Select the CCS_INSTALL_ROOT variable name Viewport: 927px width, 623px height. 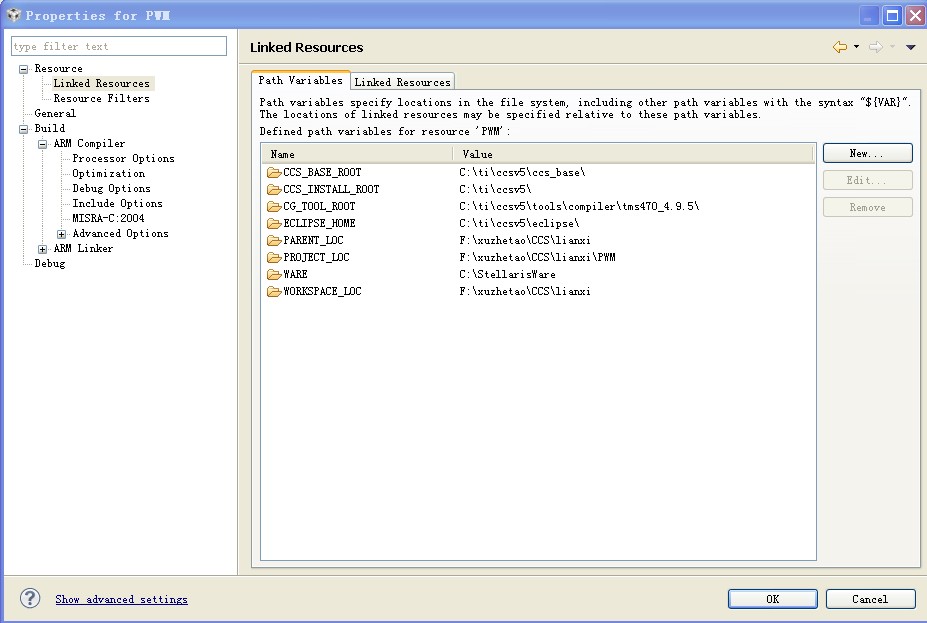pos(331,190)
